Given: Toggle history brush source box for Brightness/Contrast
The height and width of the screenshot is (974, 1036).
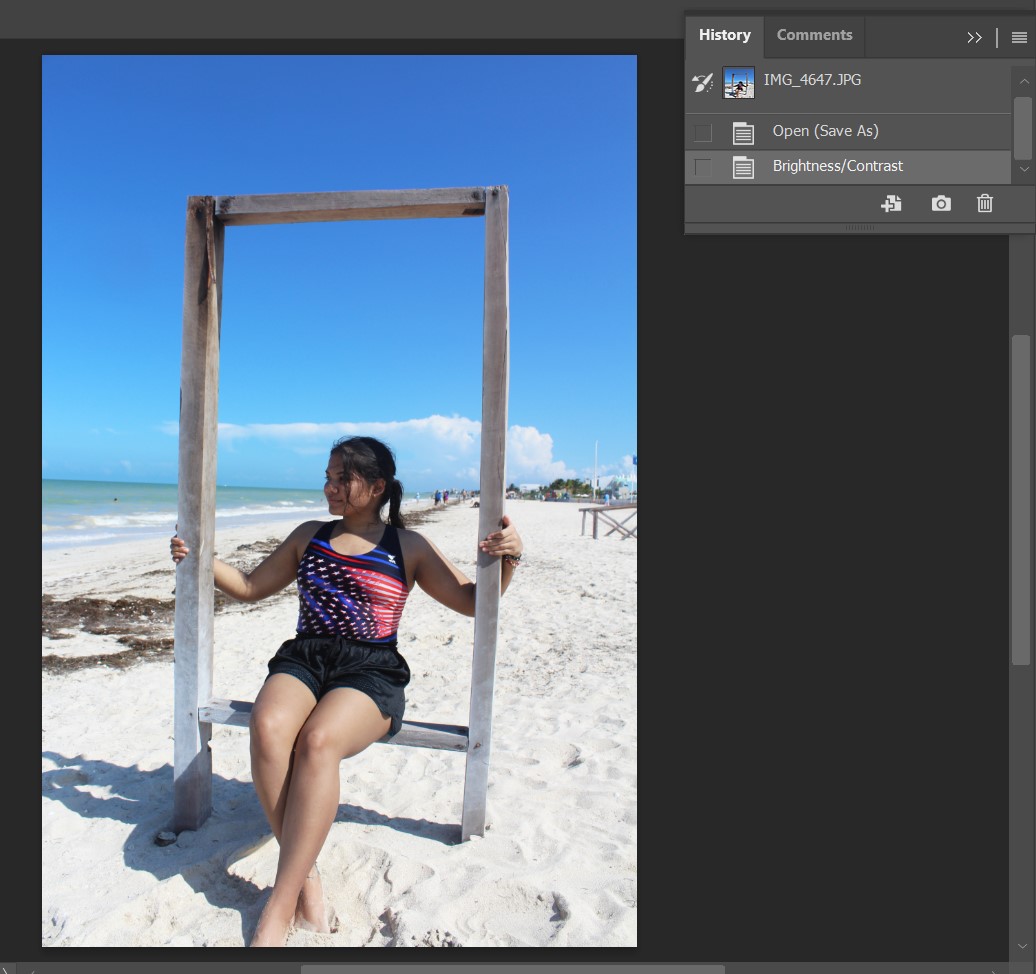Looking at the screenshot, I should [x=703, y=167].
